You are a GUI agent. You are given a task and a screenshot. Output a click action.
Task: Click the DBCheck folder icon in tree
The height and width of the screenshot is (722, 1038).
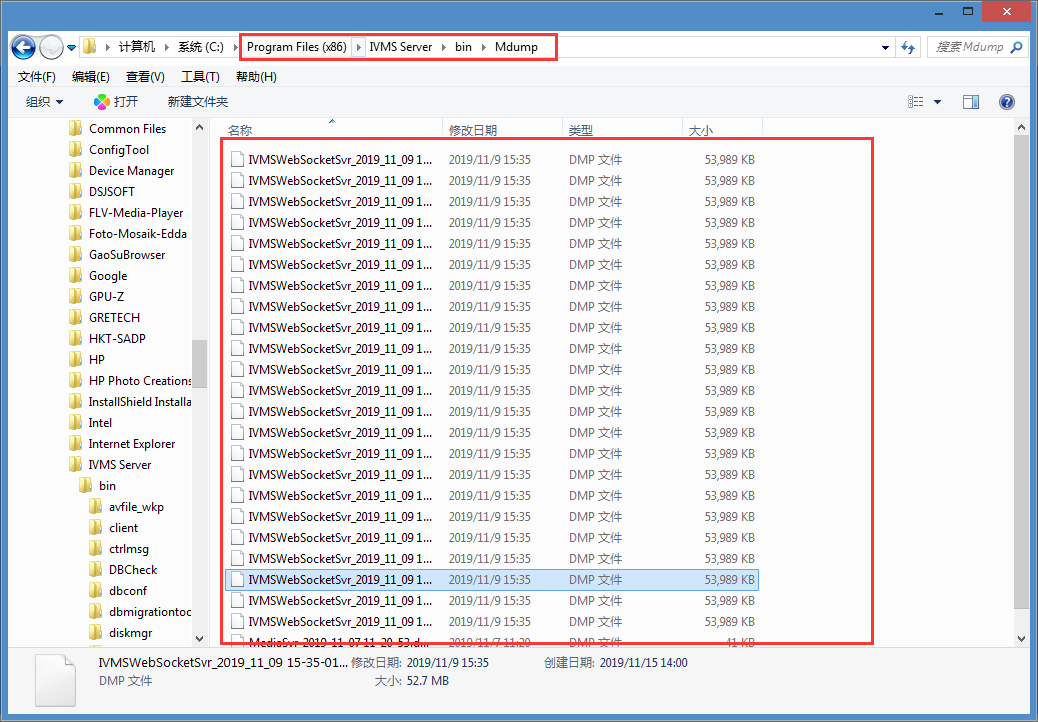click(96, 570)
